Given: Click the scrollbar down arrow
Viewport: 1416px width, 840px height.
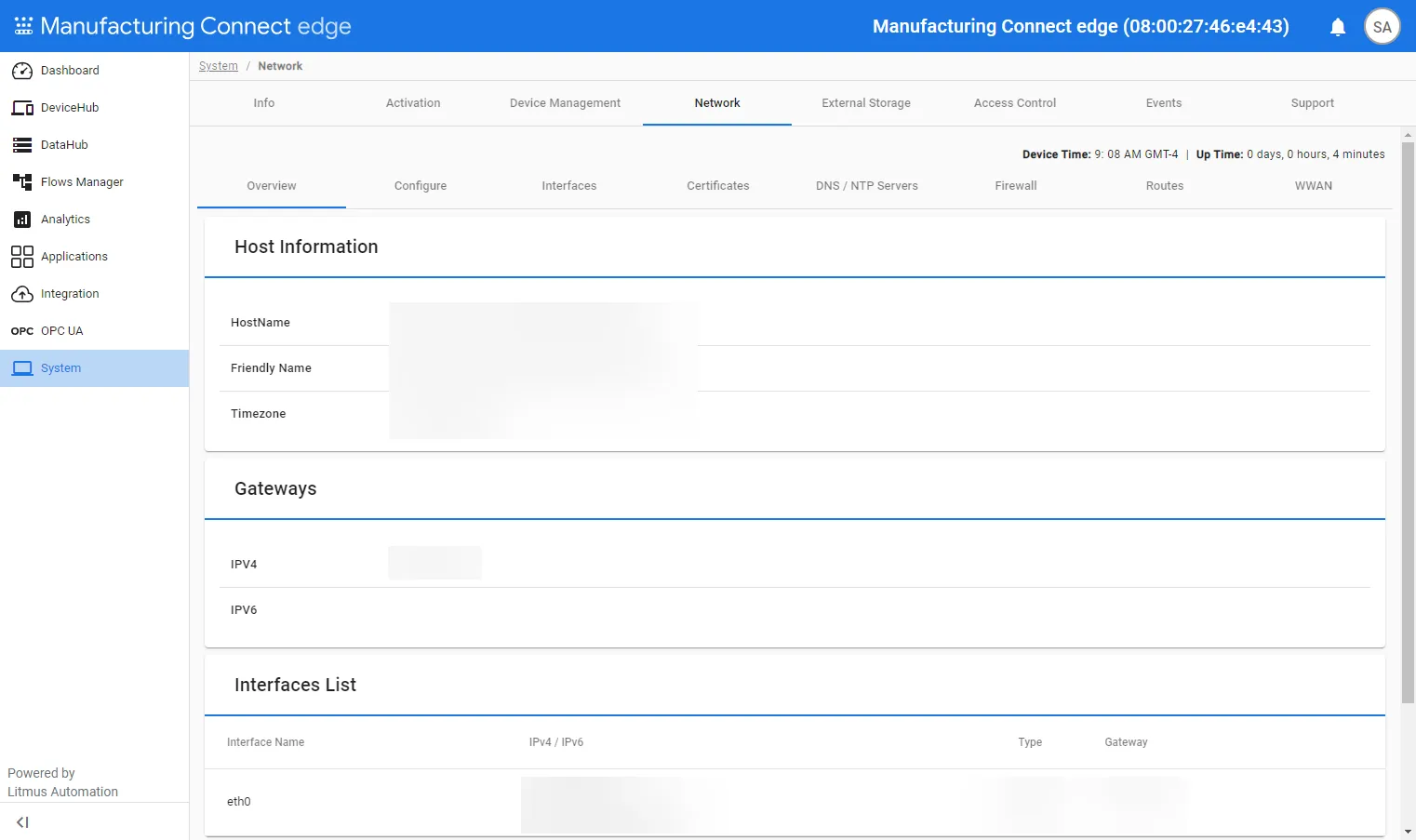Looking at the screenshot, I should [x=1408, y=832].
